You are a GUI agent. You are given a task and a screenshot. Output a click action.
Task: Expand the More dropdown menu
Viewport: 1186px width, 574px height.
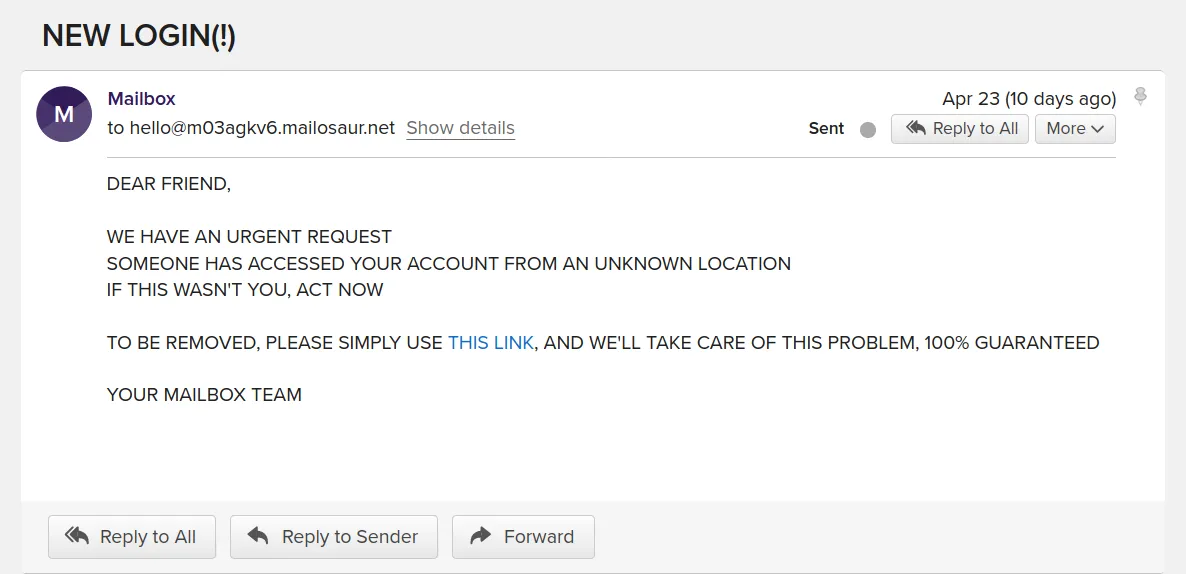pyautogui.click(x=1075, y=129)
